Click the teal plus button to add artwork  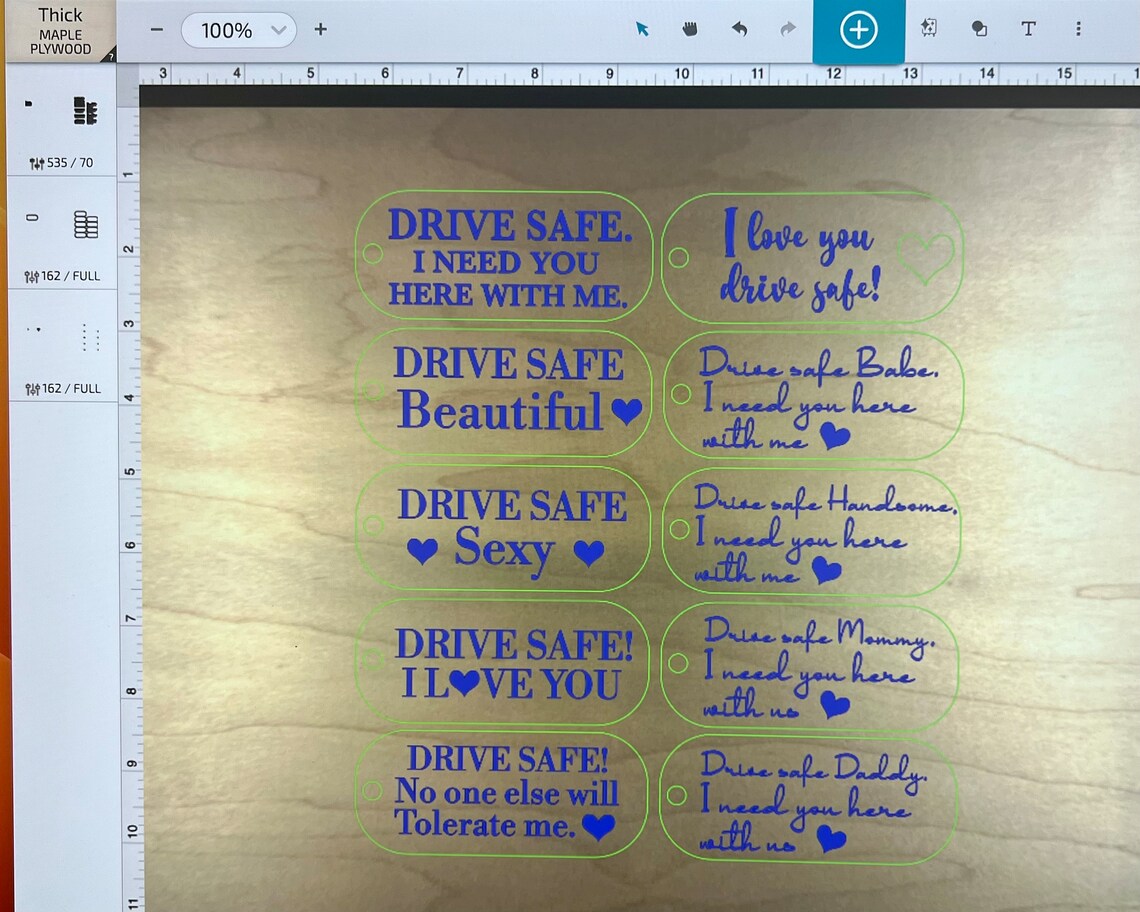(858, 30)
